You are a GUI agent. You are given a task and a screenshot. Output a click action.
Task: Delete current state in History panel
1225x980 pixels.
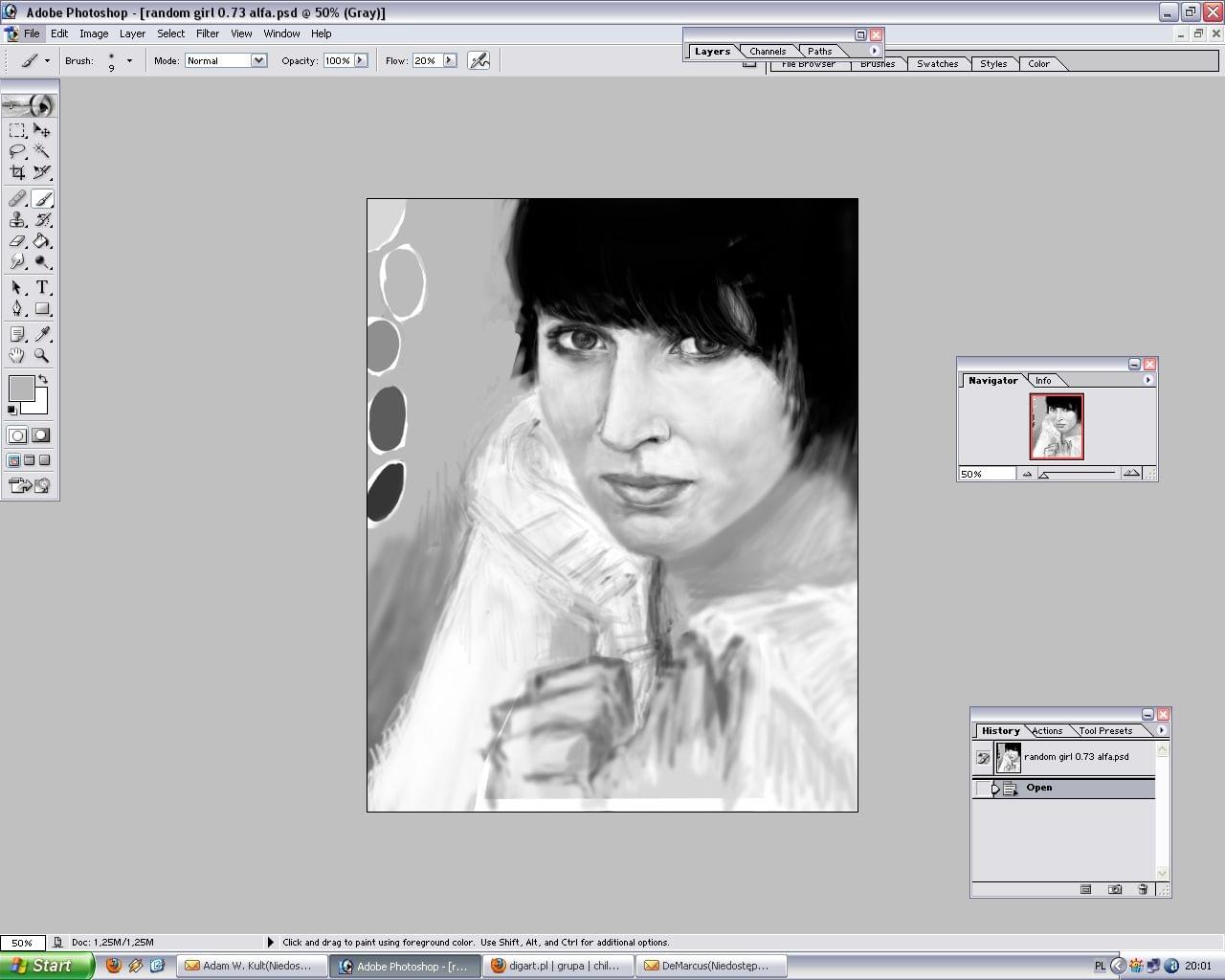[x=1143, y=889]
